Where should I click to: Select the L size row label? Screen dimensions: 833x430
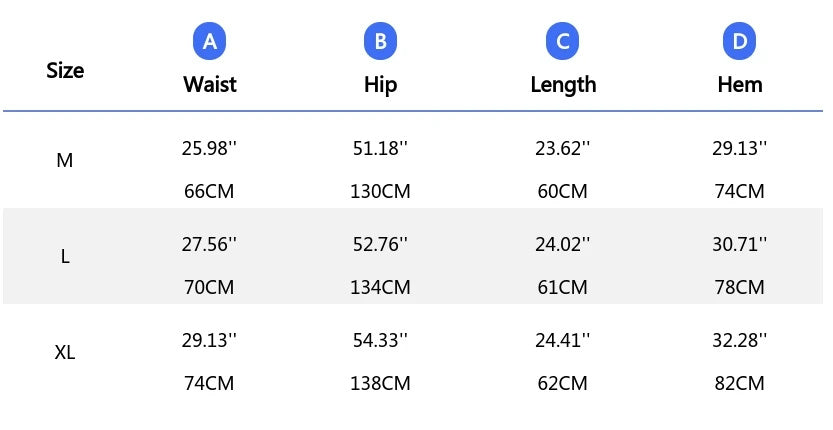pyautogui.click(x=65, y=256)
